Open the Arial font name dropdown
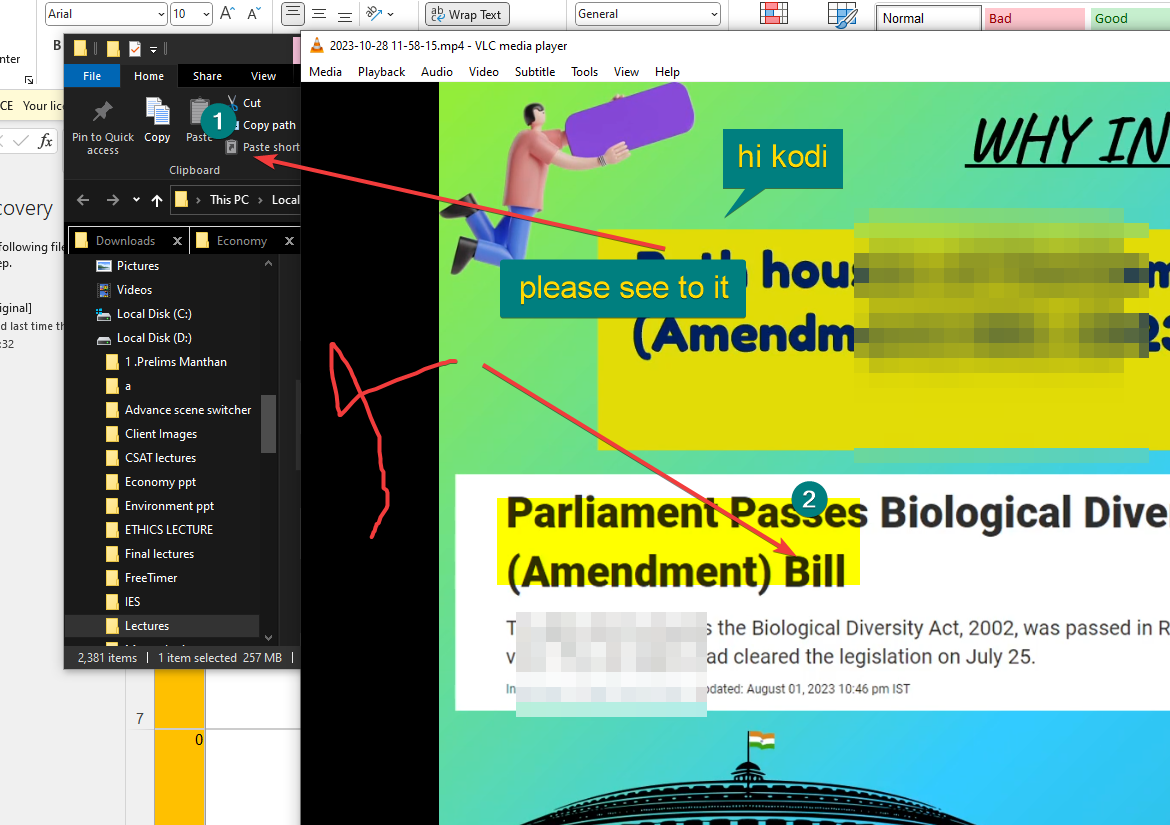 (161, 14)
